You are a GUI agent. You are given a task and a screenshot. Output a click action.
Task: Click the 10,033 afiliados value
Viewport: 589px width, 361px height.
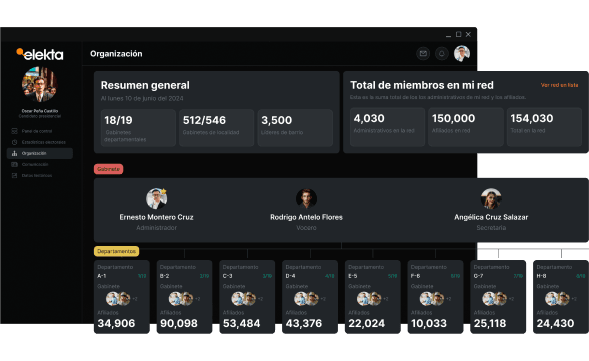coord(429,323)
